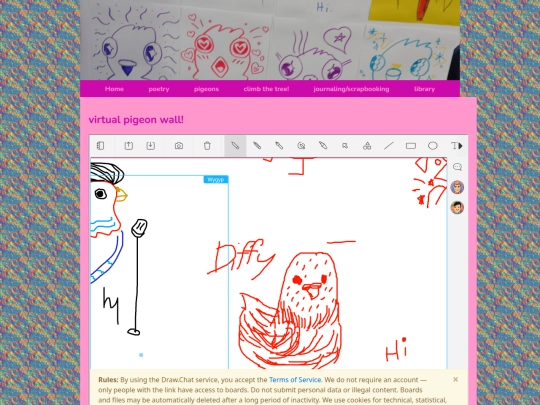Select the highlighter marker tool left of pointer

pyautogui.click(x=323, y=146)
